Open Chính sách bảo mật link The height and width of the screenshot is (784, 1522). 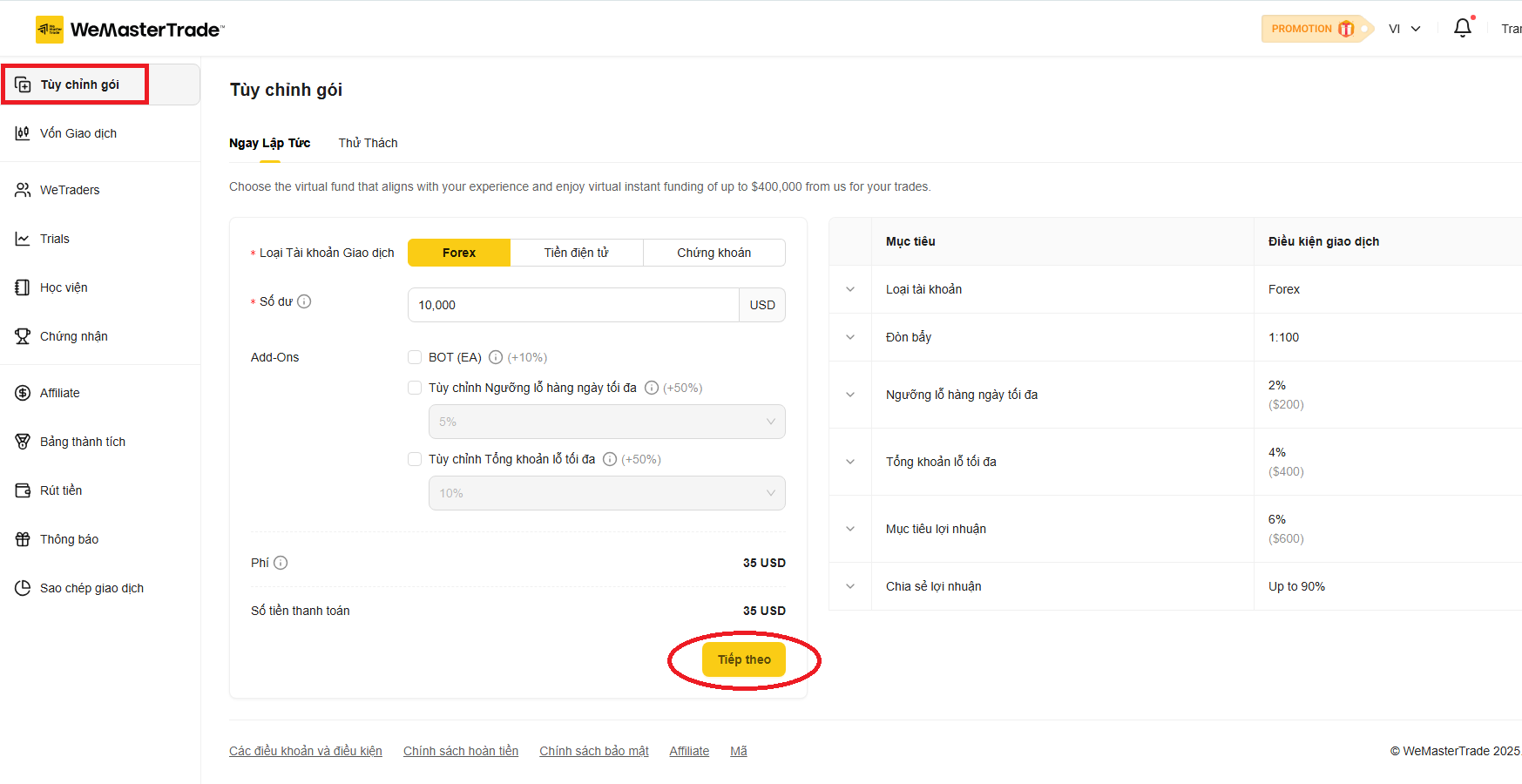coord(594,751)
